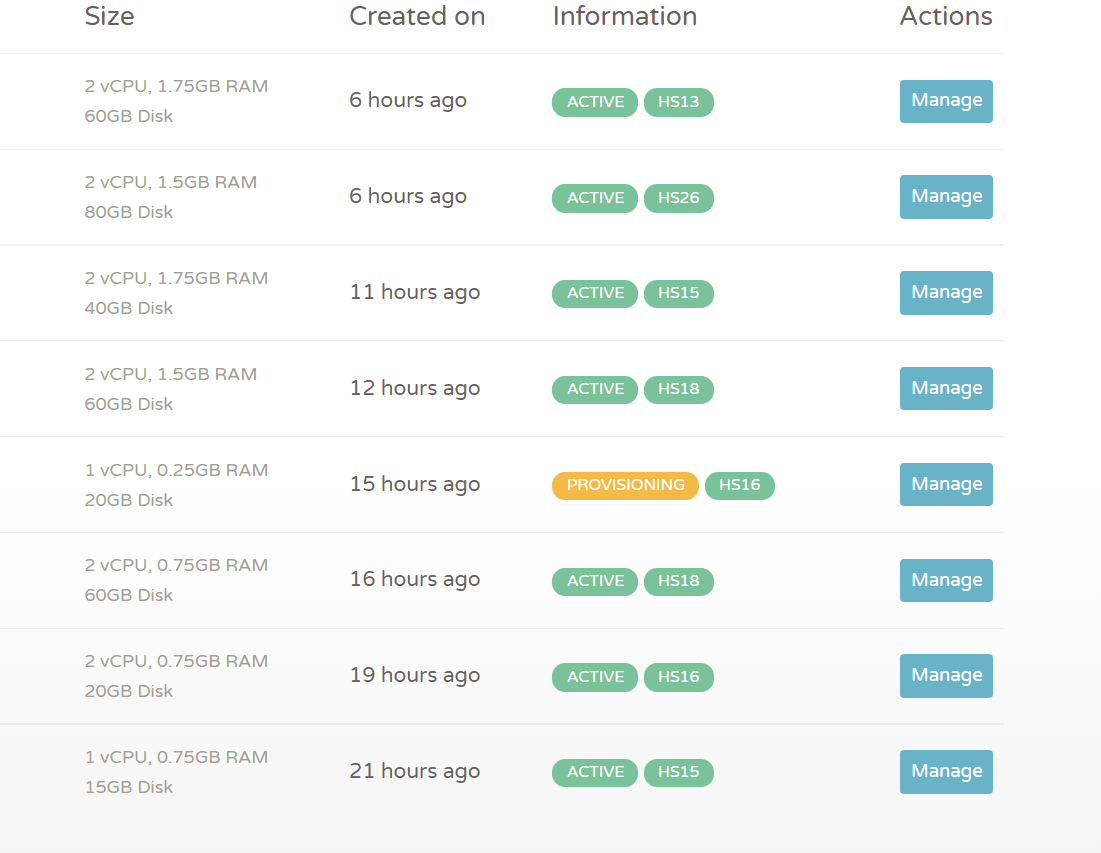Click Manage for the HS13 server
Image resolution: width=1101 pixels, height=853 pixels.
click(x=945, y=101)
